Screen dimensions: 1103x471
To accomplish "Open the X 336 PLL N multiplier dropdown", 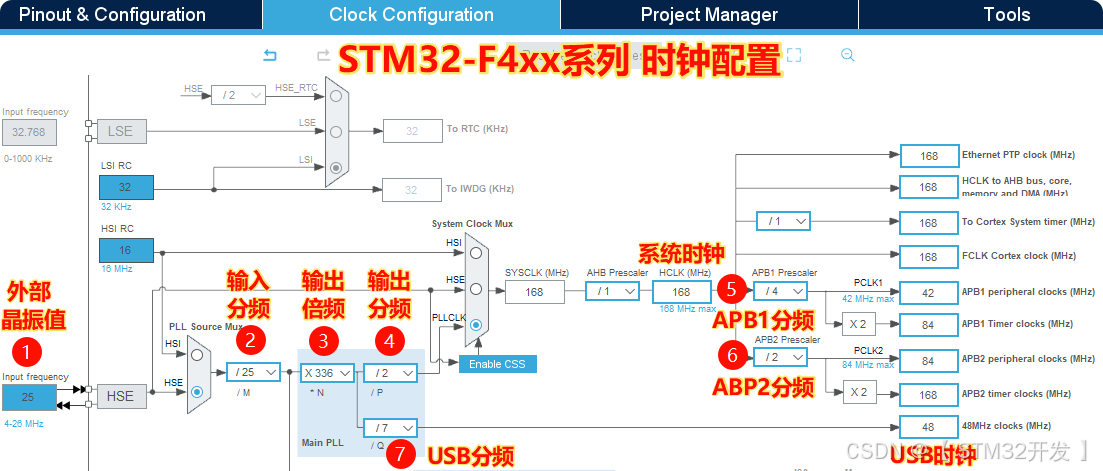I will click(327, 373).
